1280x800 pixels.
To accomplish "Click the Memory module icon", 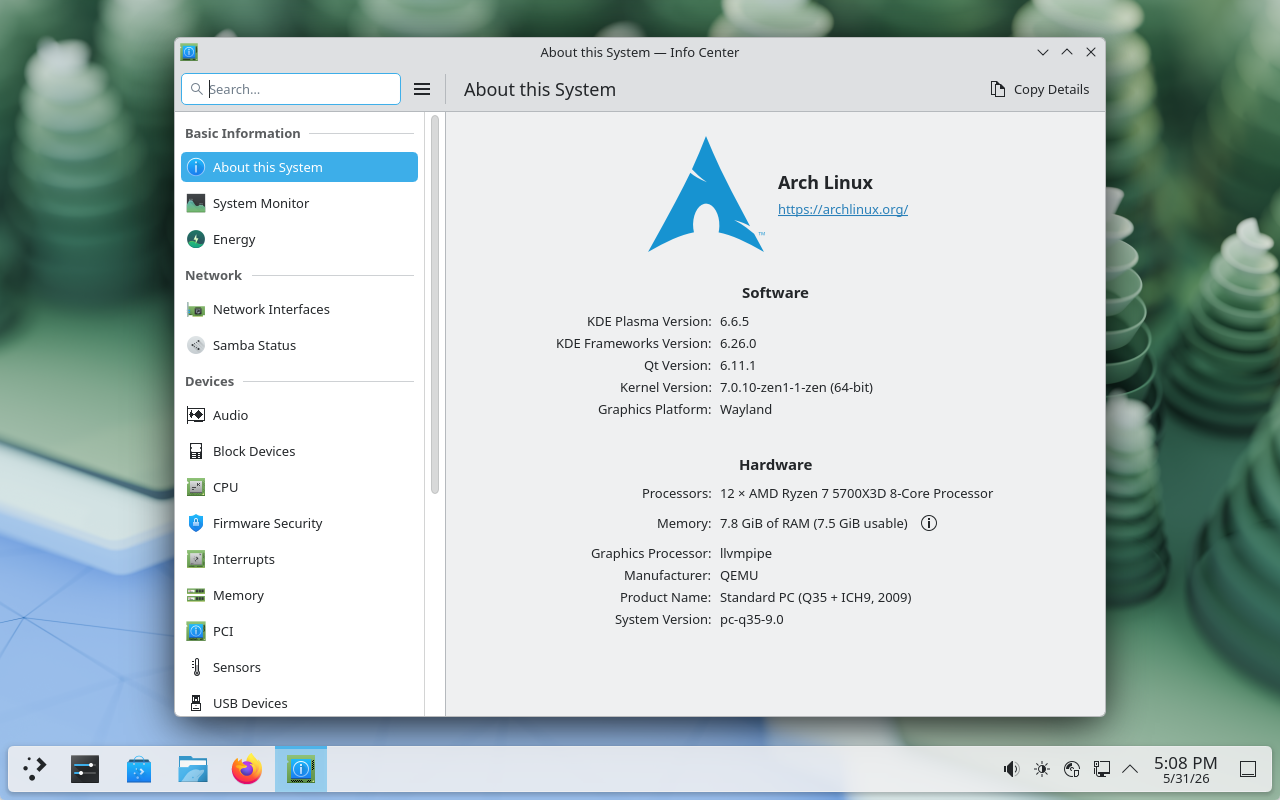I will 196,595.
